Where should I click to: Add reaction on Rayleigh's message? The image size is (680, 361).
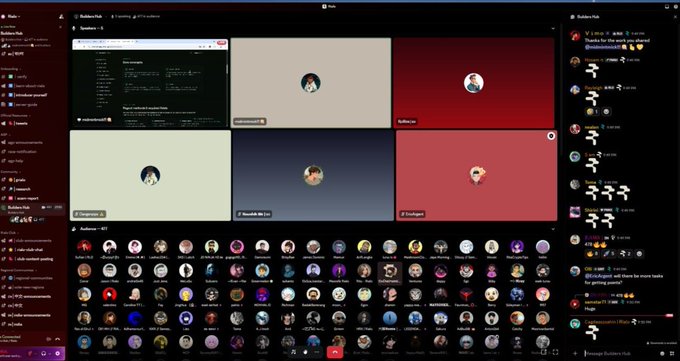(x=606, y=112)
